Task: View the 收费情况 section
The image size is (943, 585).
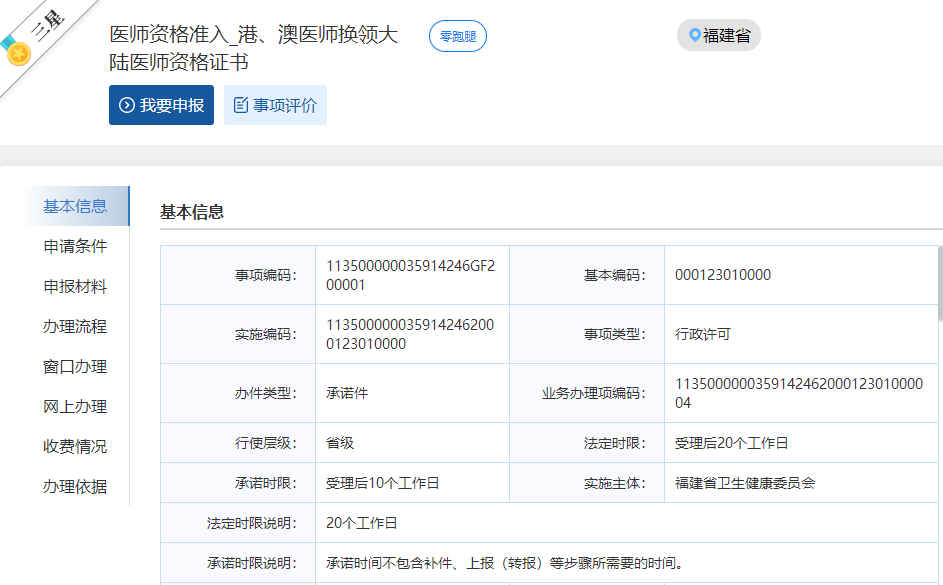Action: 75,446
